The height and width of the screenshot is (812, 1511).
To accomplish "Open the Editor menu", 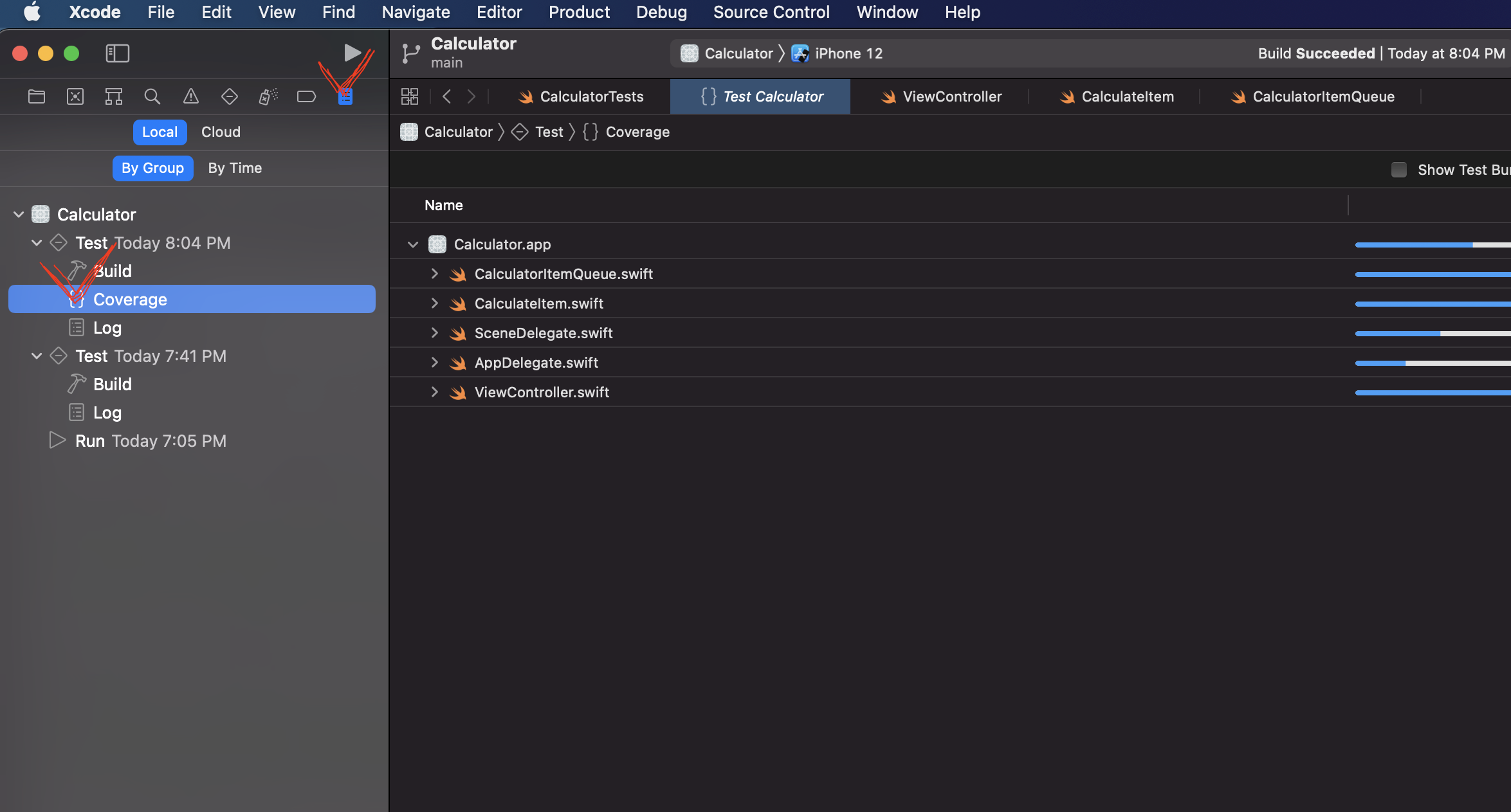I will (x=499, y=12).
